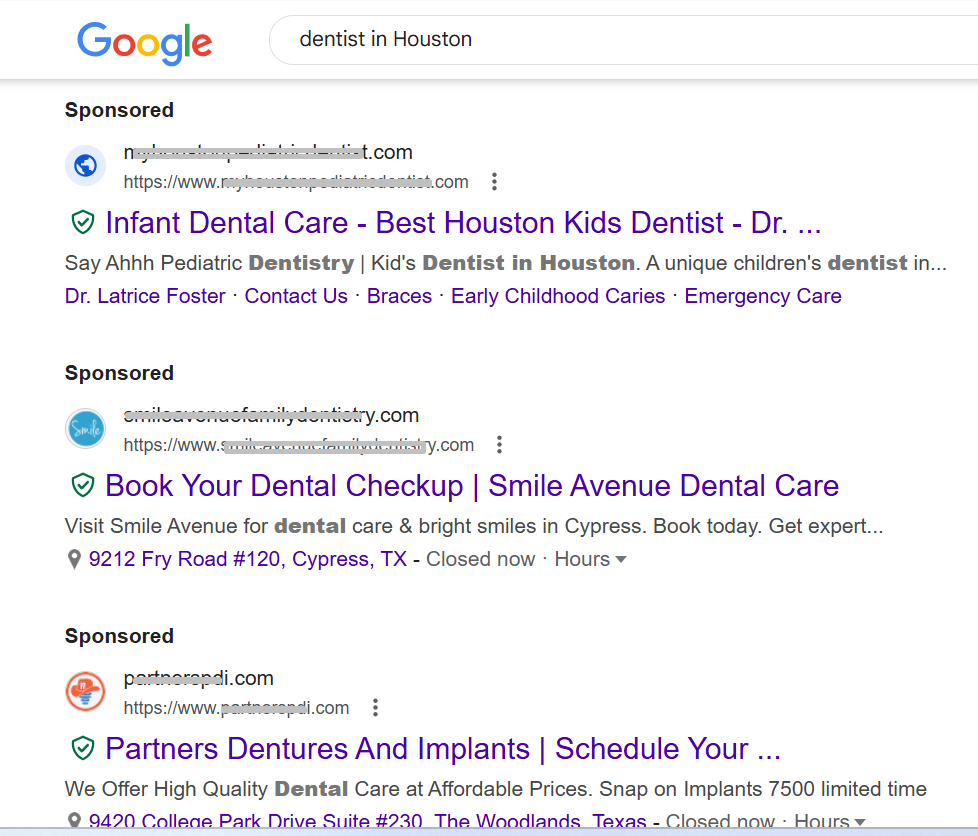The height and width of the screenshot is (836, 978).
Task: Open 'Book Your Dental Checkup' result
Action: [472, 486]
